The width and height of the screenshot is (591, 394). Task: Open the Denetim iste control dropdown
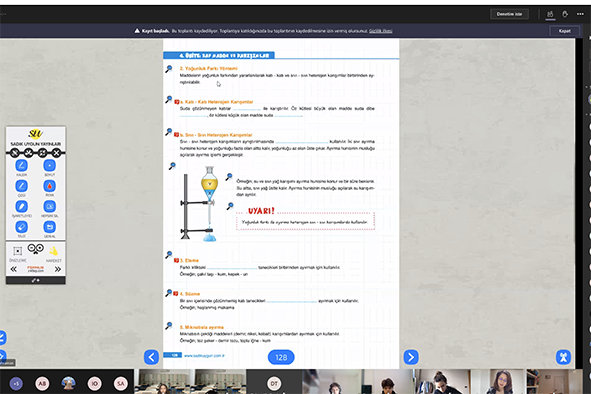tap(509, 14)
